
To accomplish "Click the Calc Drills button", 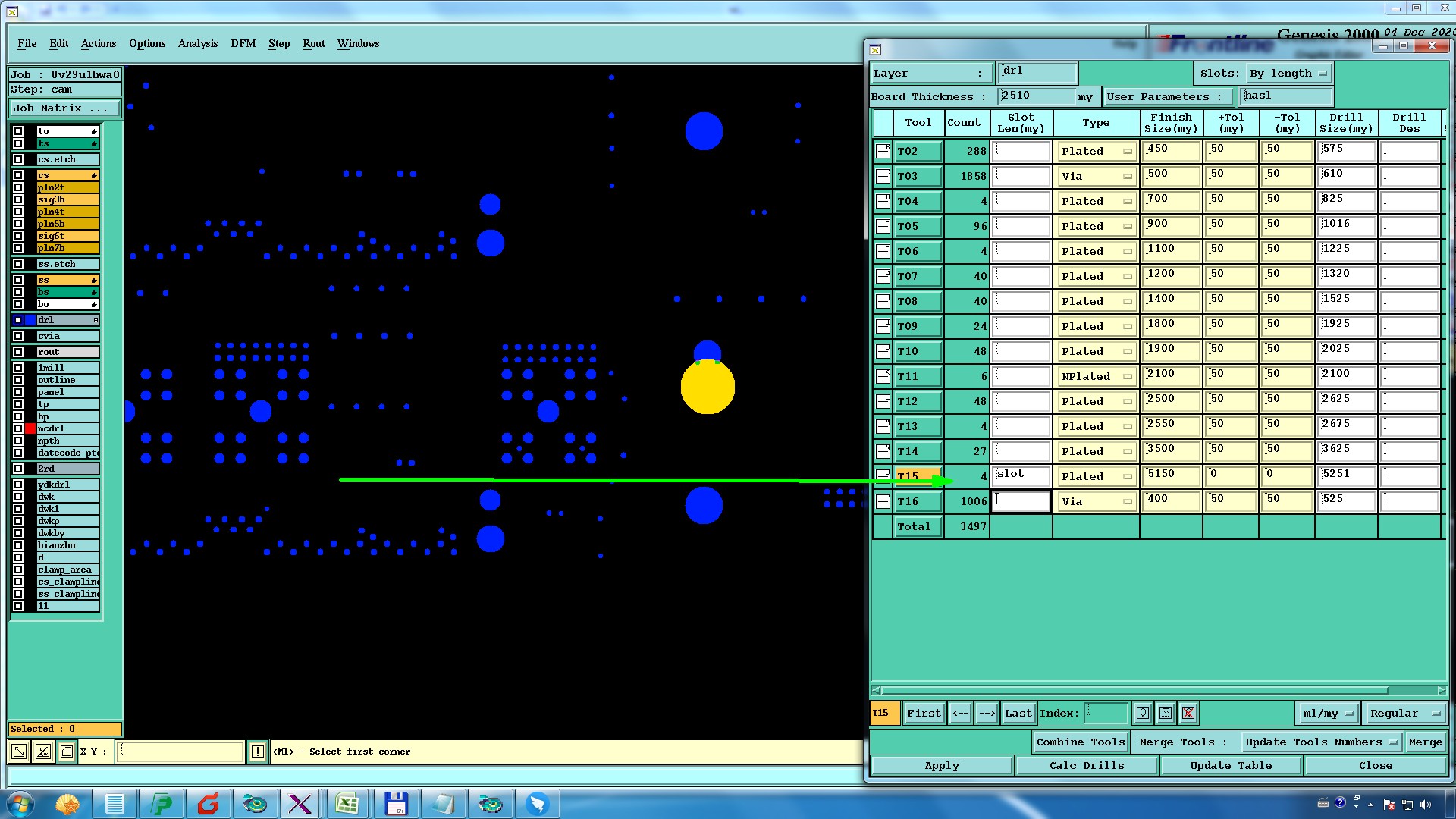I will tap(1086, 766).
